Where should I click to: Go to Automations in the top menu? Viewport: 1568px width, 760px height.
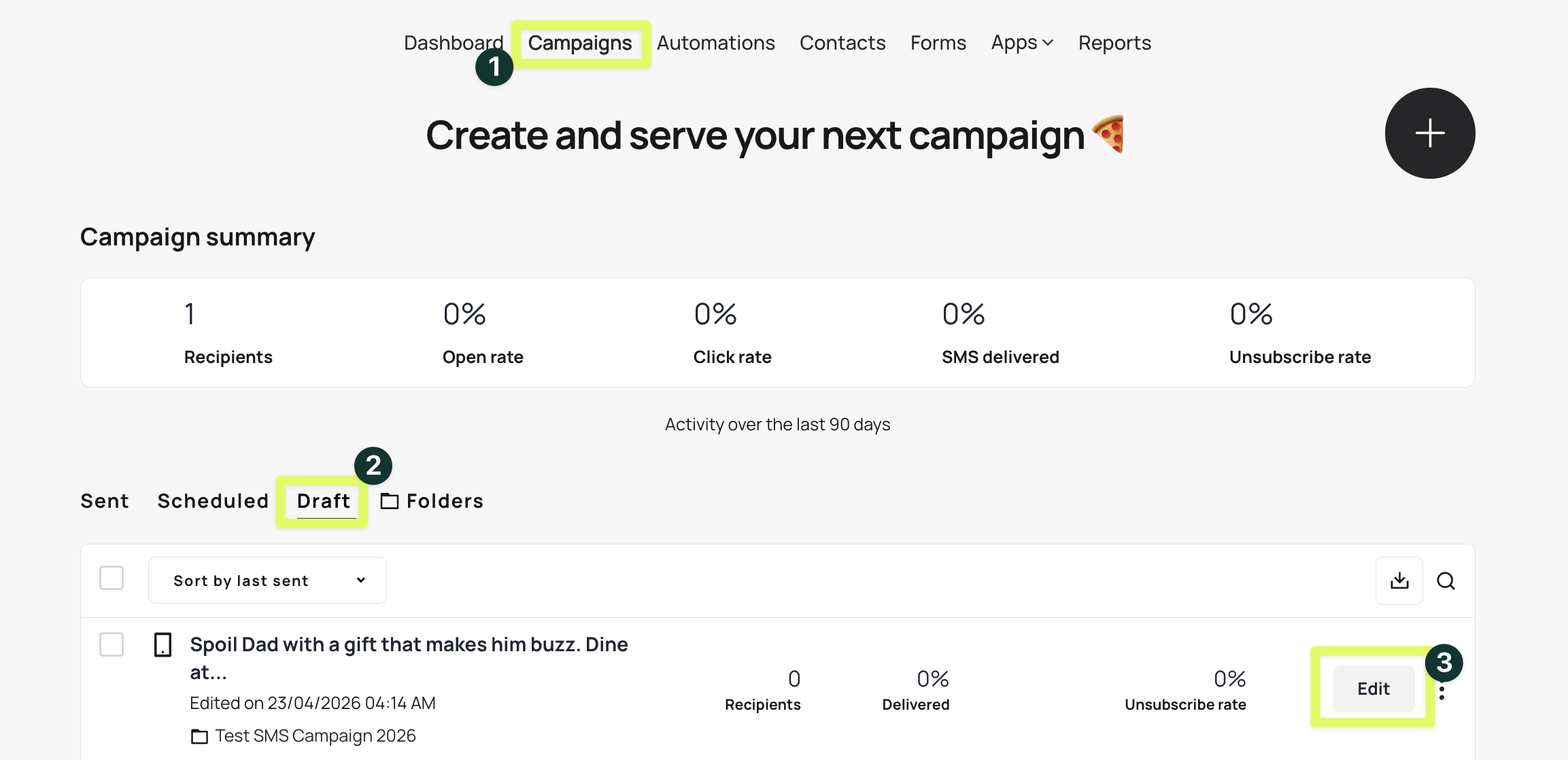(715, 43)
